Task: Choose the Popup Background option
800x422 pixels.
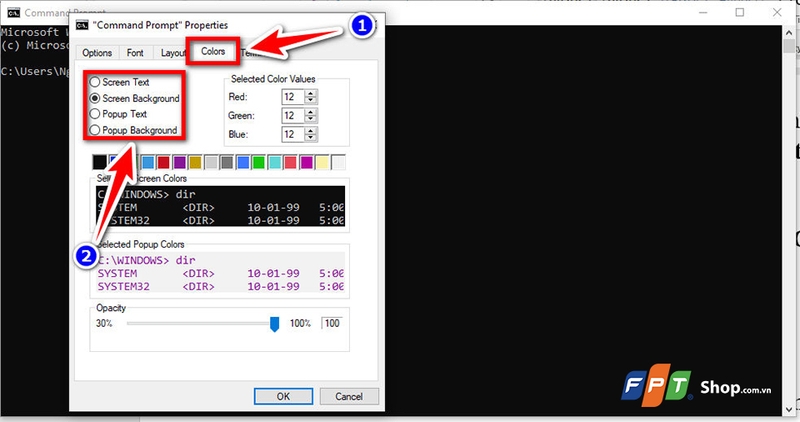Action: [x=95, y=130]
